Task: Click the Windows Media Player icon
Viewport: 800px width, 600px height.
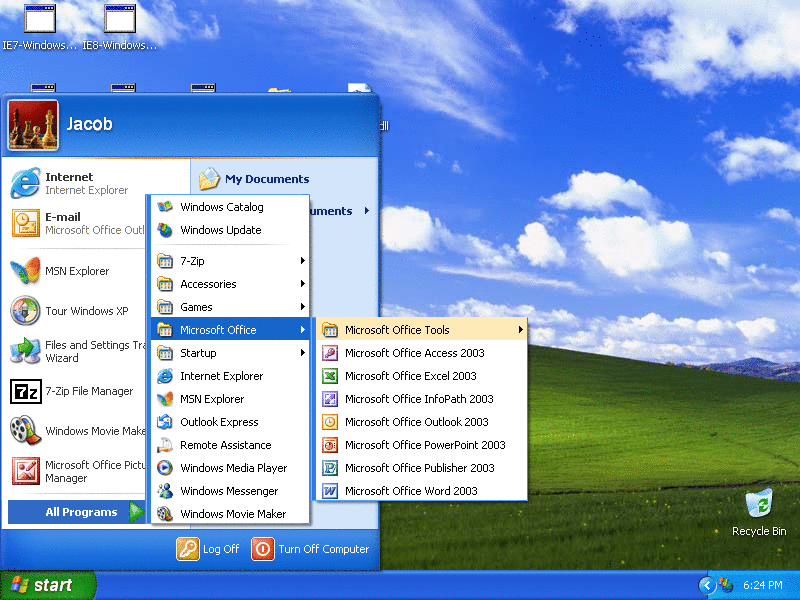Action: coord(165,468)
